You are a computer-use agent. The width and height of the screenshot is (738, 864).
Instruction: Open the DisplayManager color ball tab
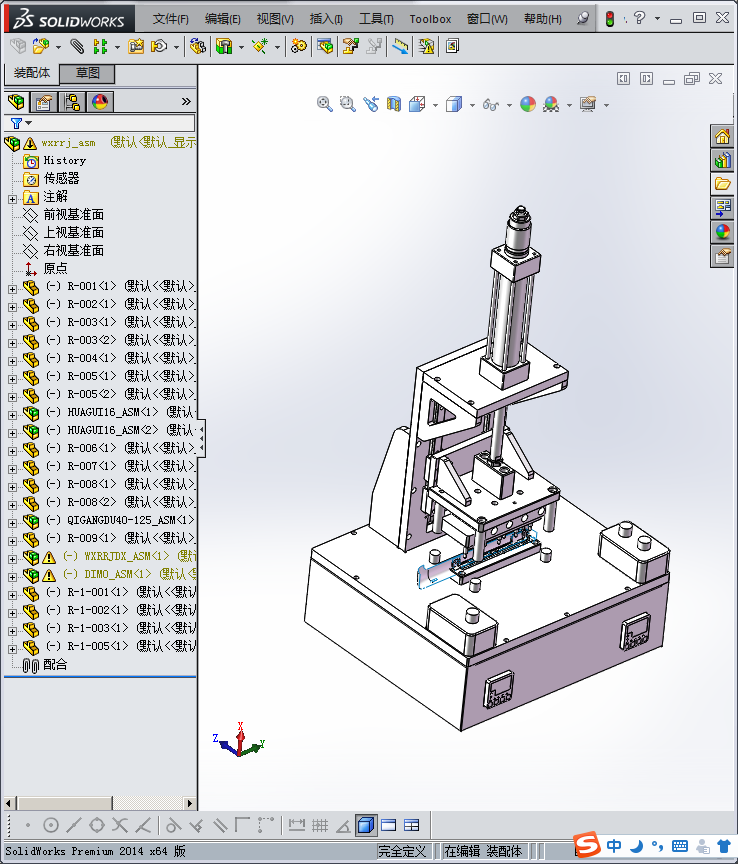pyautogui.click(x=100, y=102)
